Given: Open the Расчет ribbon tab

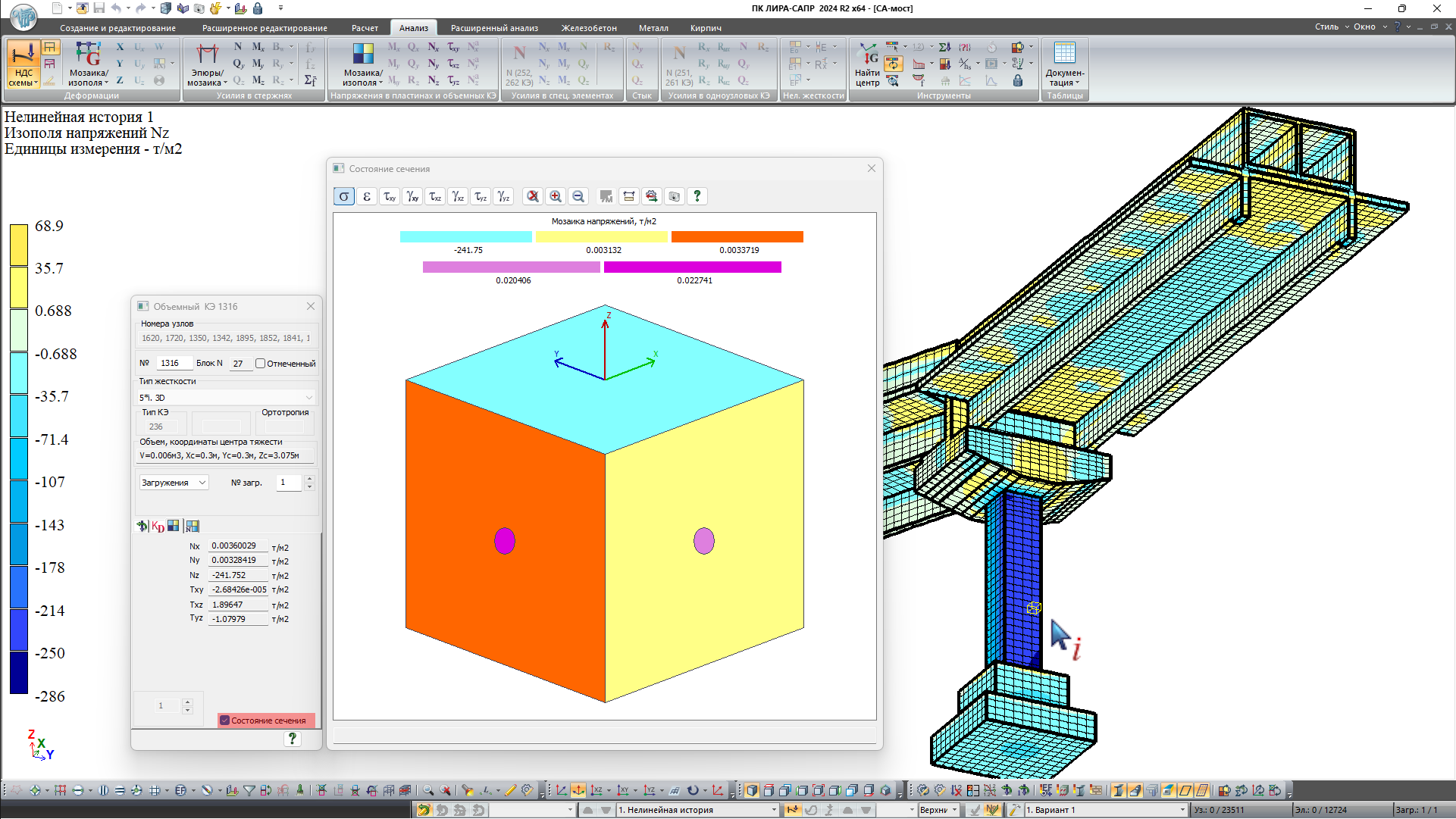Looking at the screenshot, I should point(365,28).
